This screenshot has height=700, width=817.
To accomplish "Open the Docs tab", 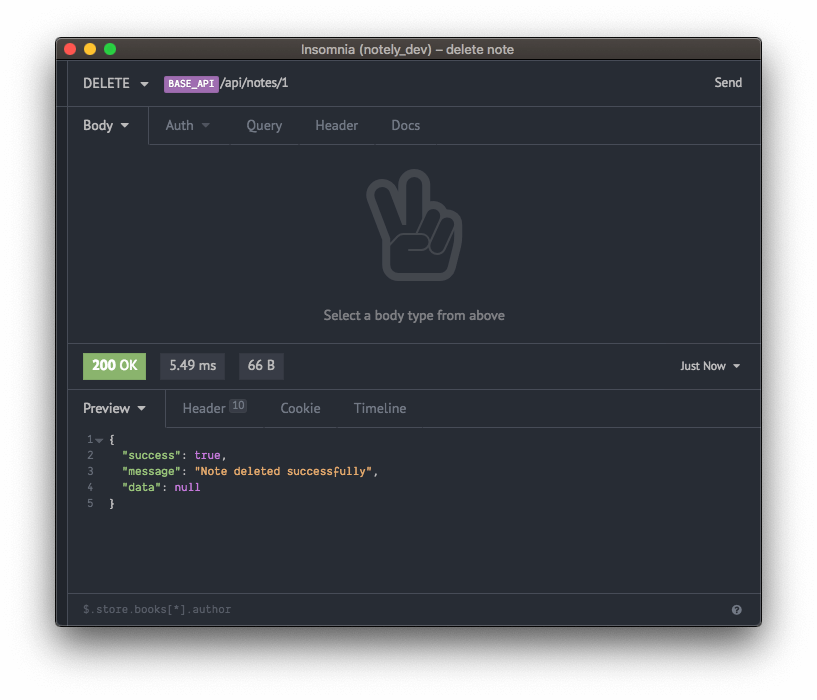I will click(405, 126).
